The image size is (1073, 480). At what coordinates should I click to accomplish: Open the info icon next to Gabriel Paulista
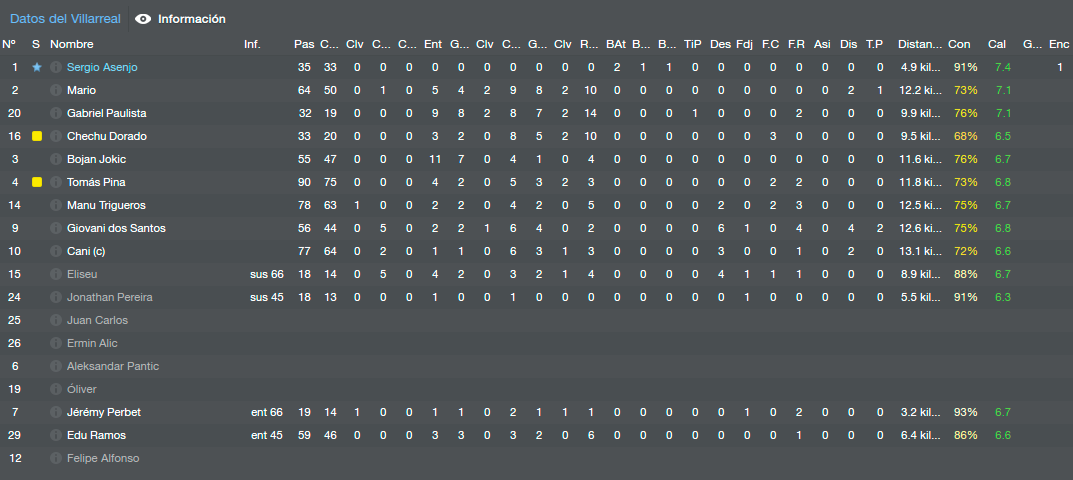(55, 113)
